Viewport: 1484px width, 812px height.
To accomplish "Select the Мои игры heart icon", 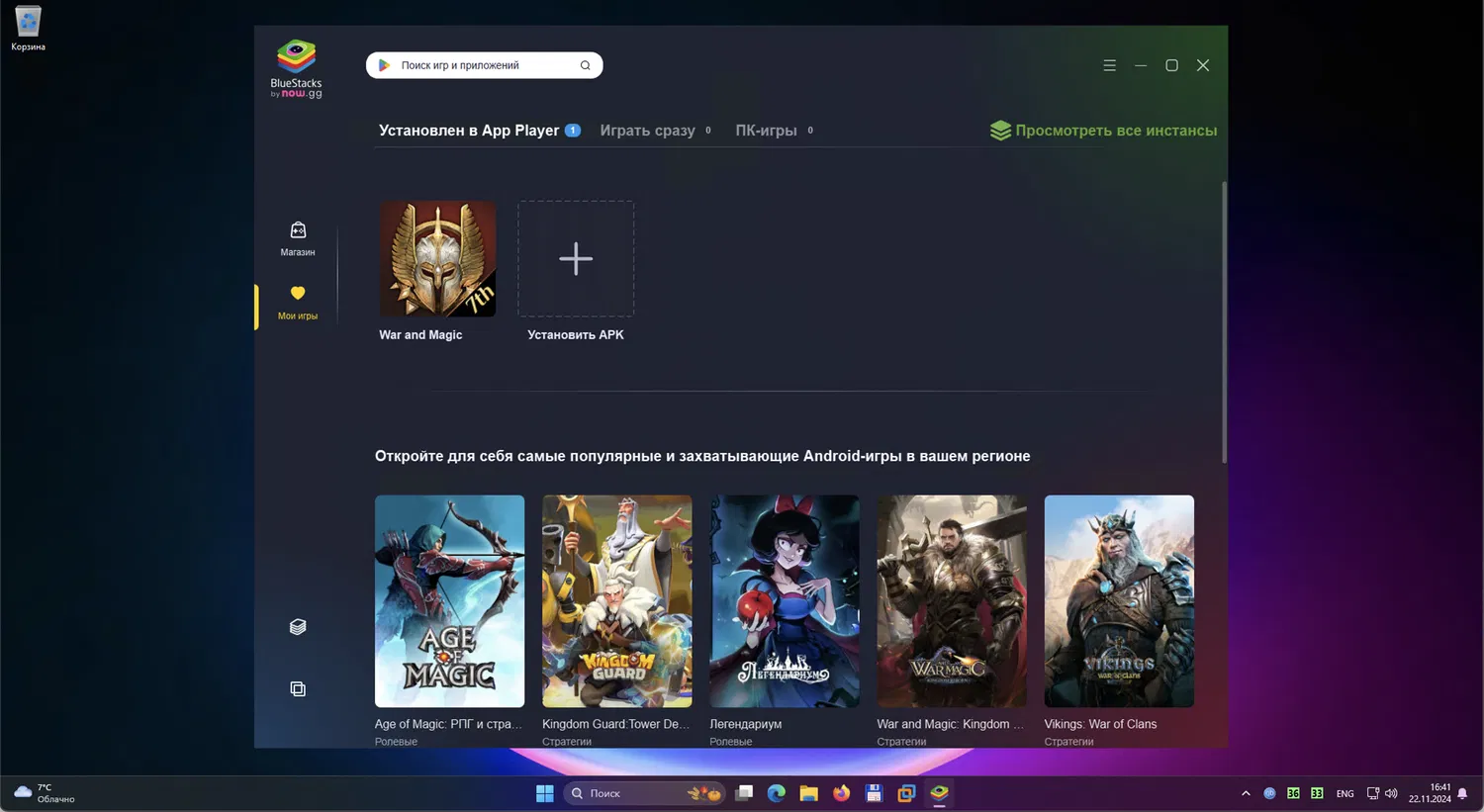I will point(297,294).
